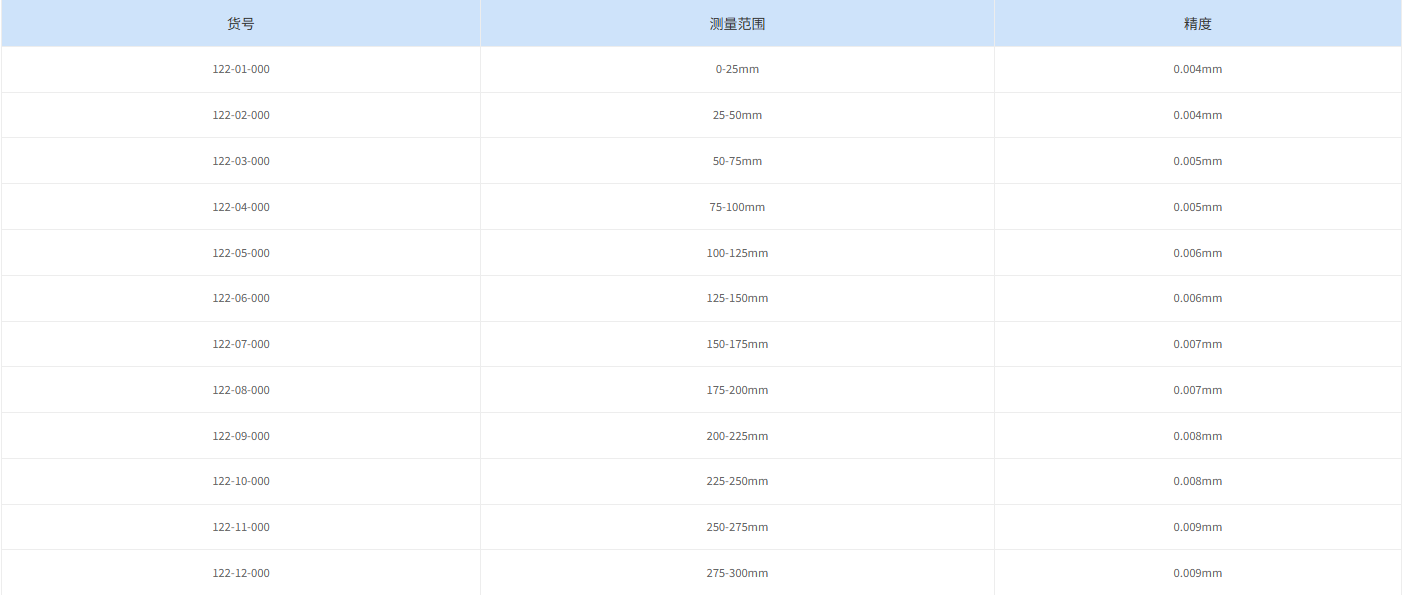
Task: Click the 精度 column header
Action: pos(1197,22)
